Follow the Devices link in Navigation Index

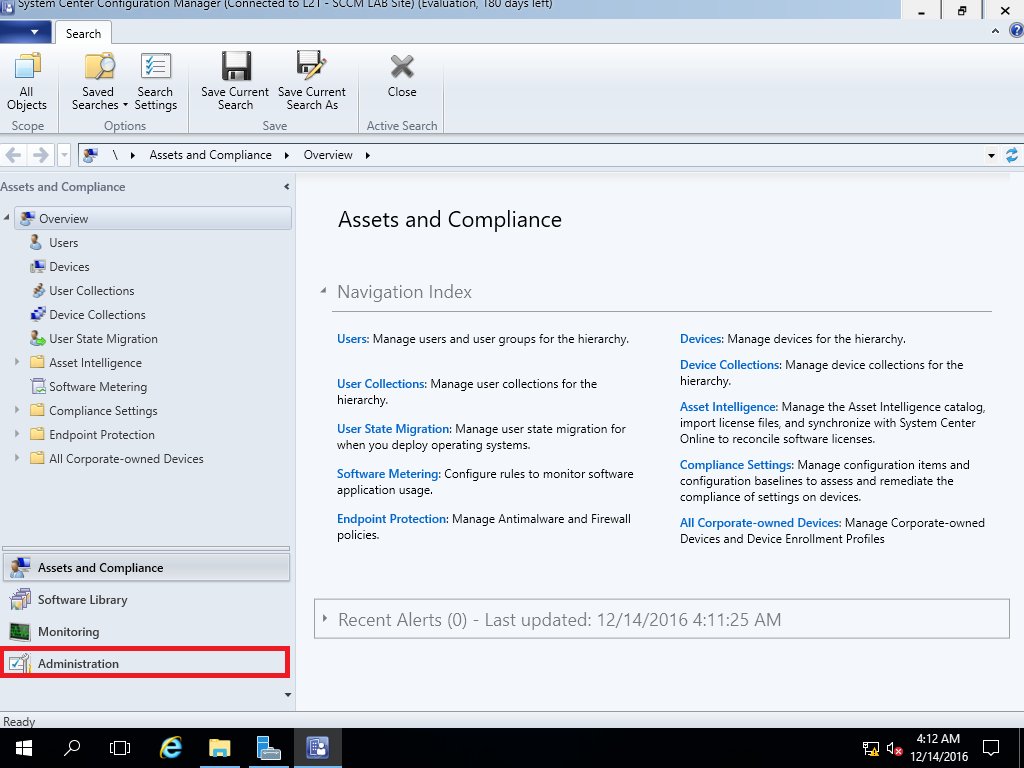701,339
